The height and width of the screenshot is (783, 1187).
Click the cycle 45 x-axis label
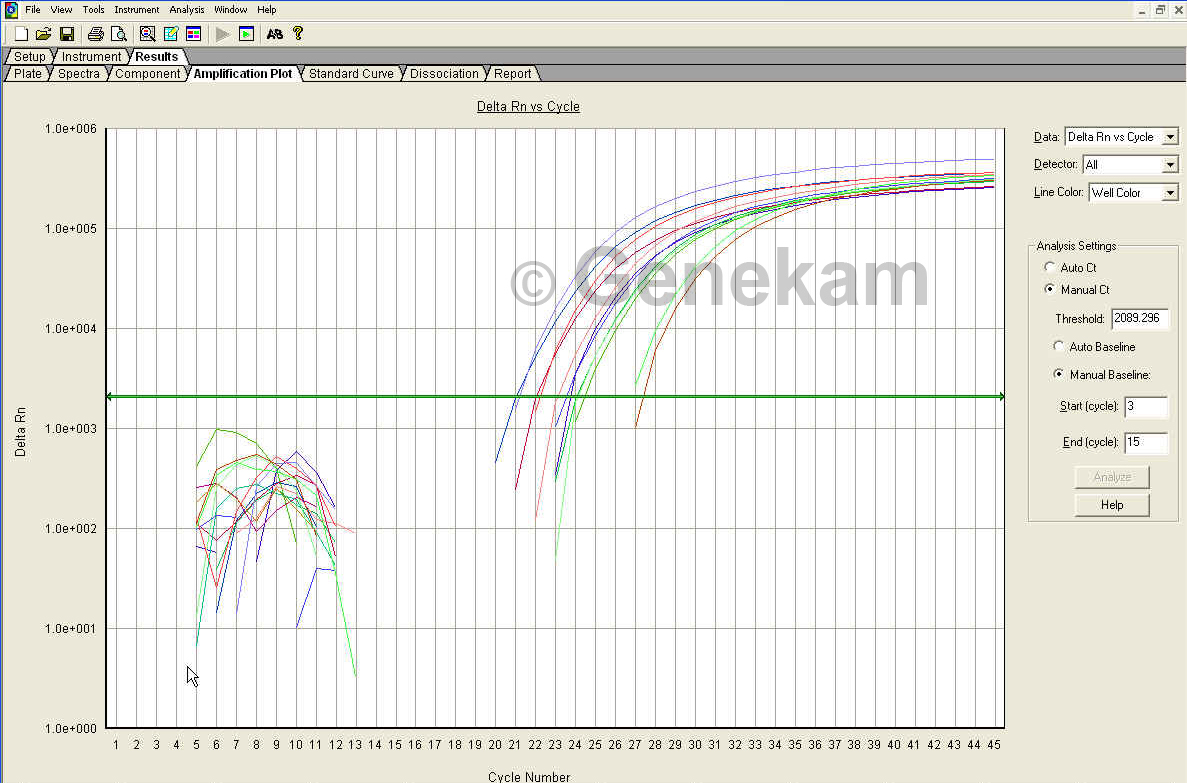993,745
